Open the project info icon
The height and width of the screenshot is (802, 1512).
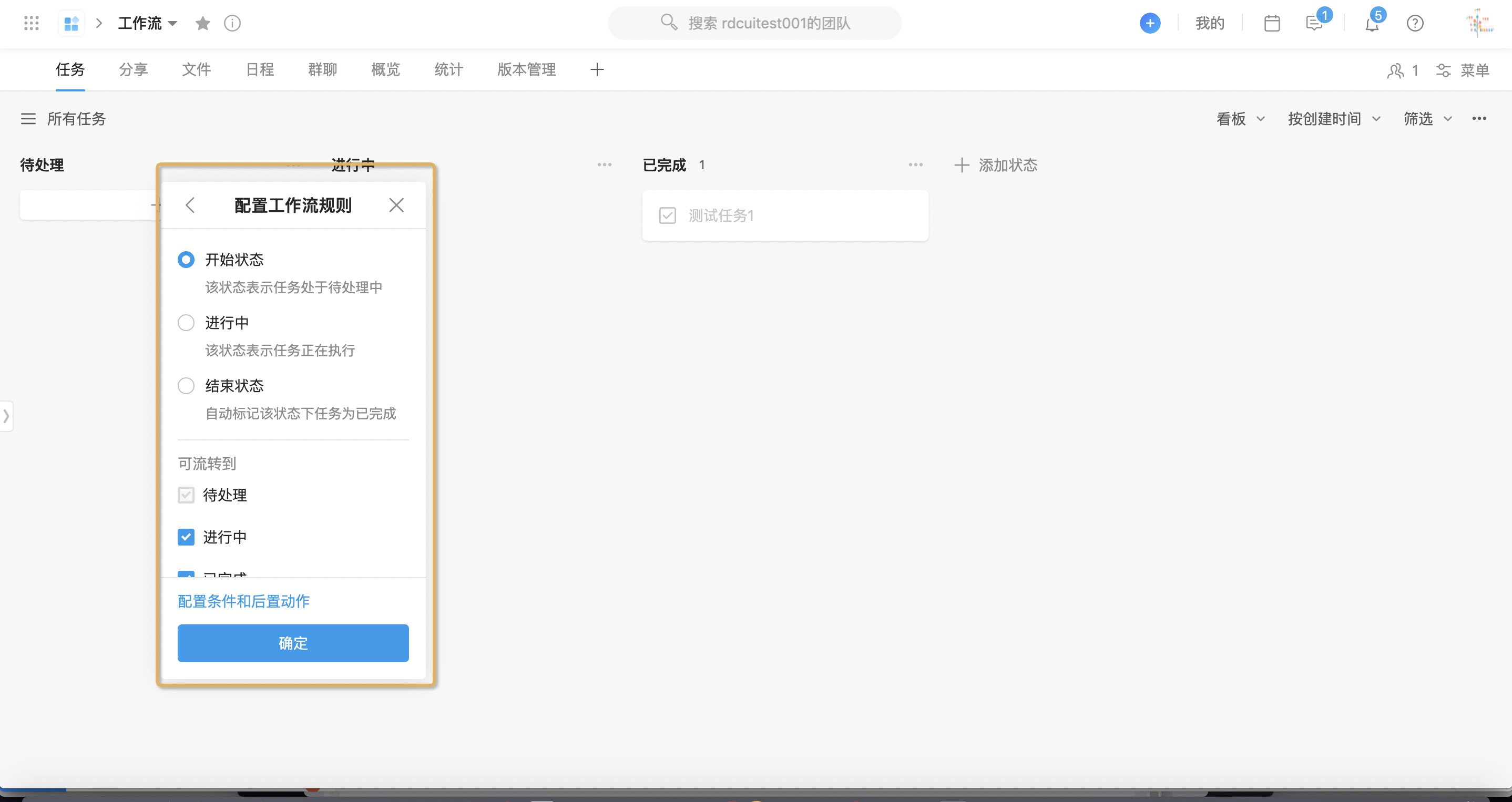[x=232, y=23]
